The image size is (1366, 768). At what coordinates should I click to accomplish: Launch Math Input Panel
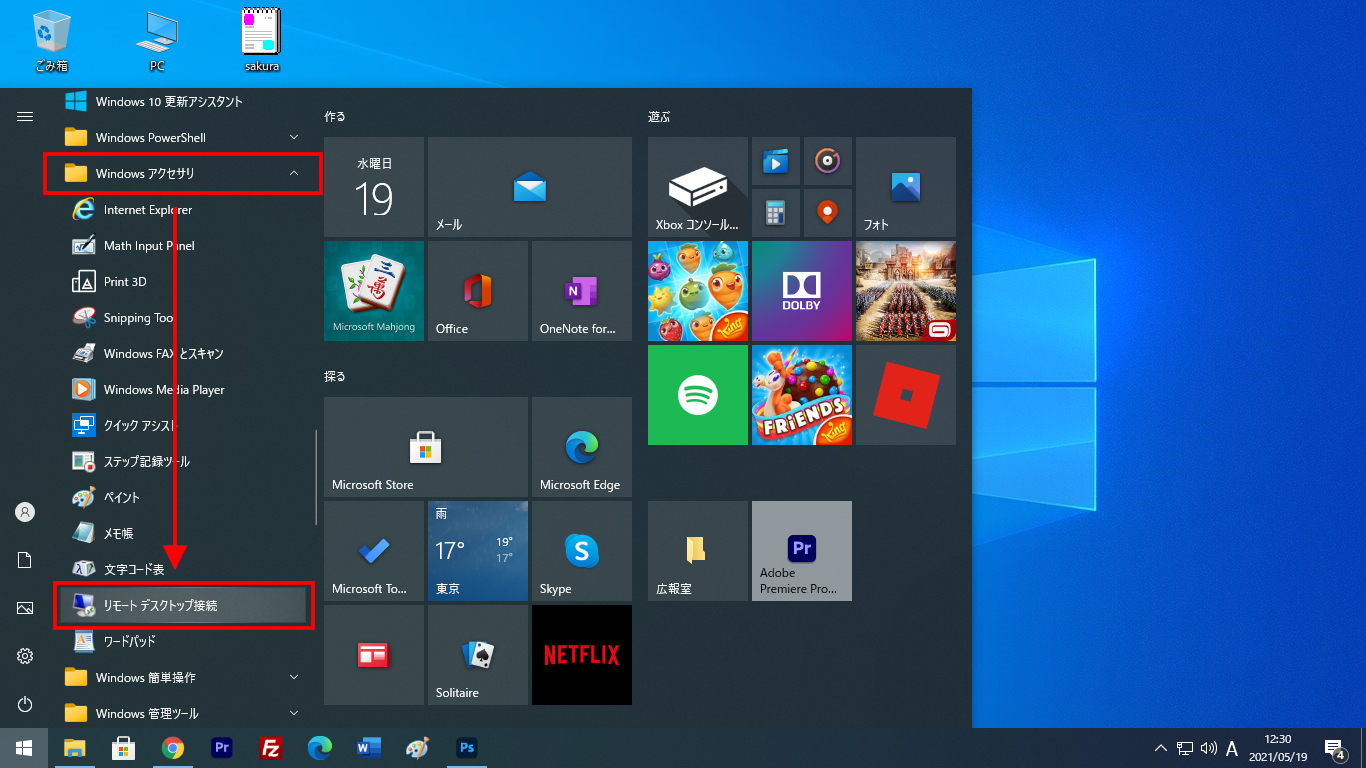185,246
